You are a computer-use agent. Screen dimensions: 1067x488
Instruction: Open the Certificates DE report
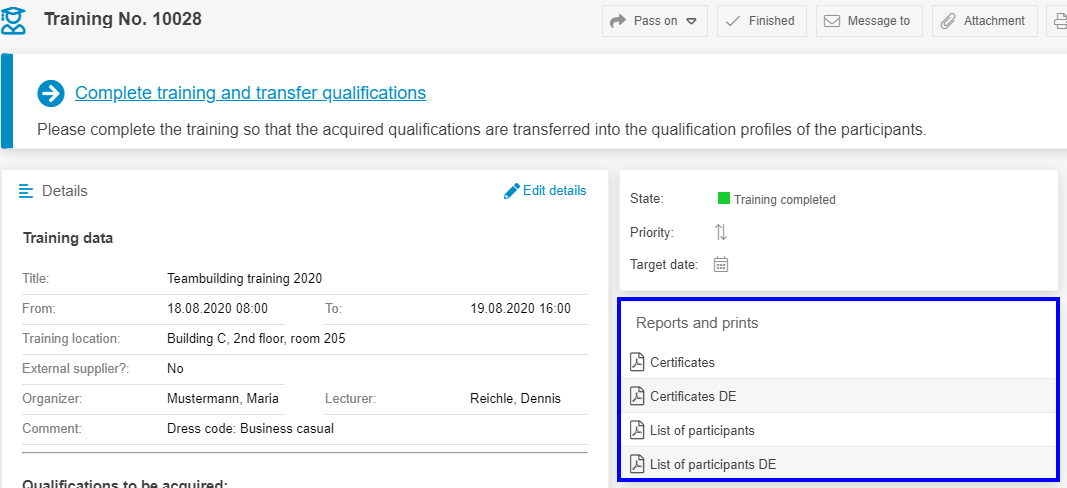tap(693, 396)
